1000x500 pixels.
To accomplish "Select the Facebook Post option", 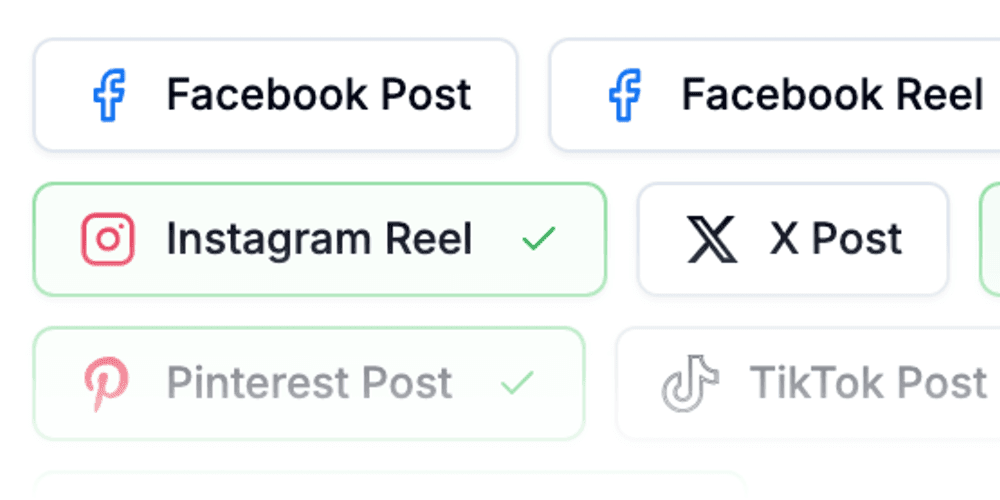I will [275, 96].
